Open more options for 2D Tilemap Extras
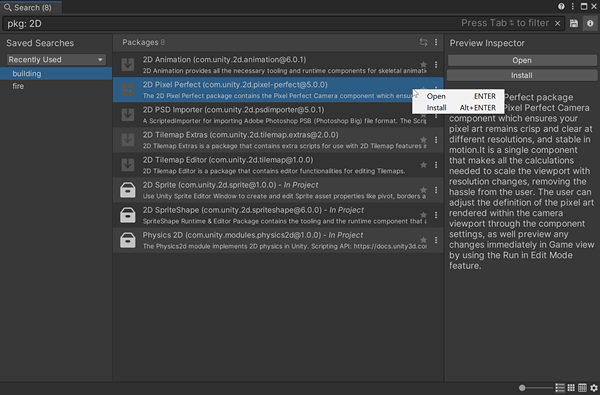Viewport: 600px width, 395px height. coord(436,140)
